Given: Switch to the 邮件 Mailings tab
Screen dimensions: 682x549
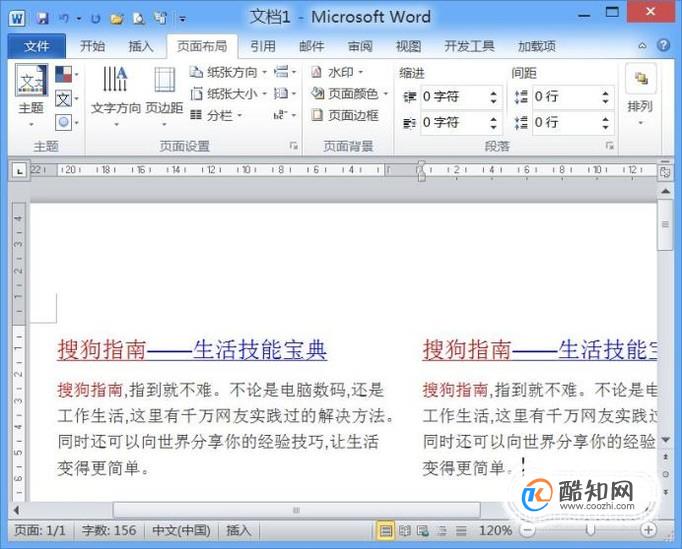Looking at the screenshot, I should (311, 46).
